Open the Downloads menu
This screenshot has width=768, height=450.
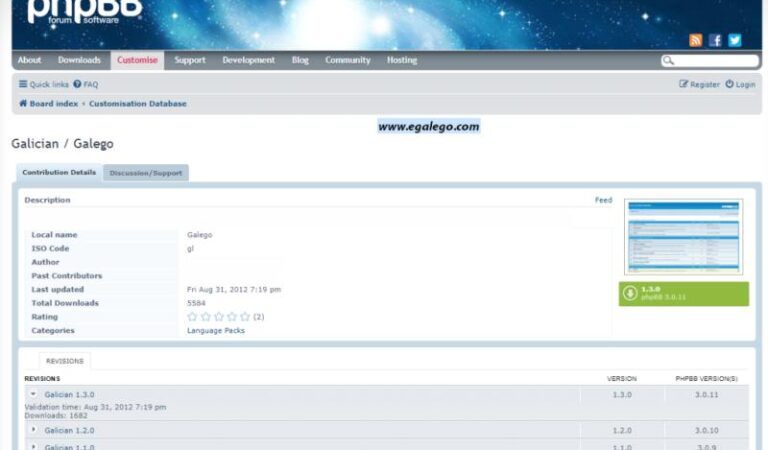tap(79, 60)
